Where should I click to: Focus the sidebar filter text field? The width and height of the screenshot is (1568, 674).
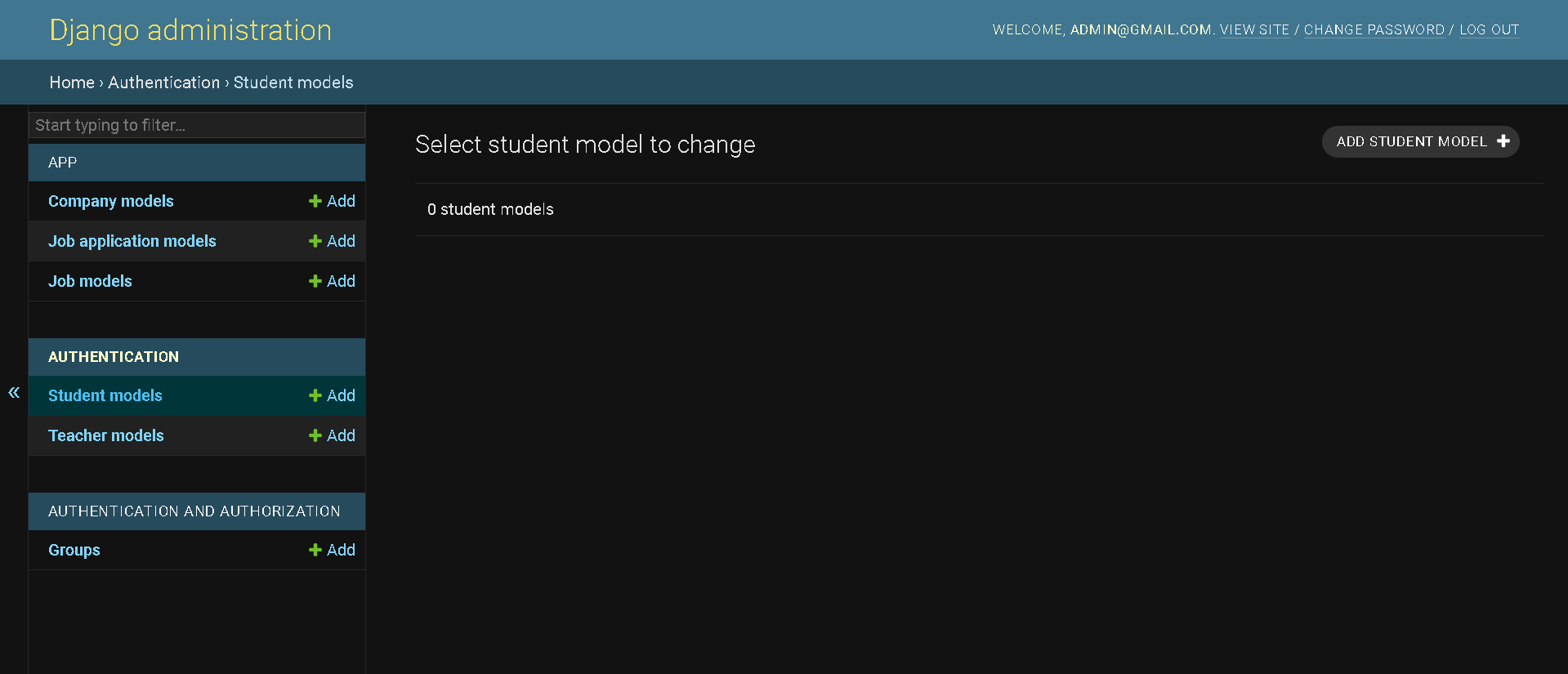tap(196, 125)
